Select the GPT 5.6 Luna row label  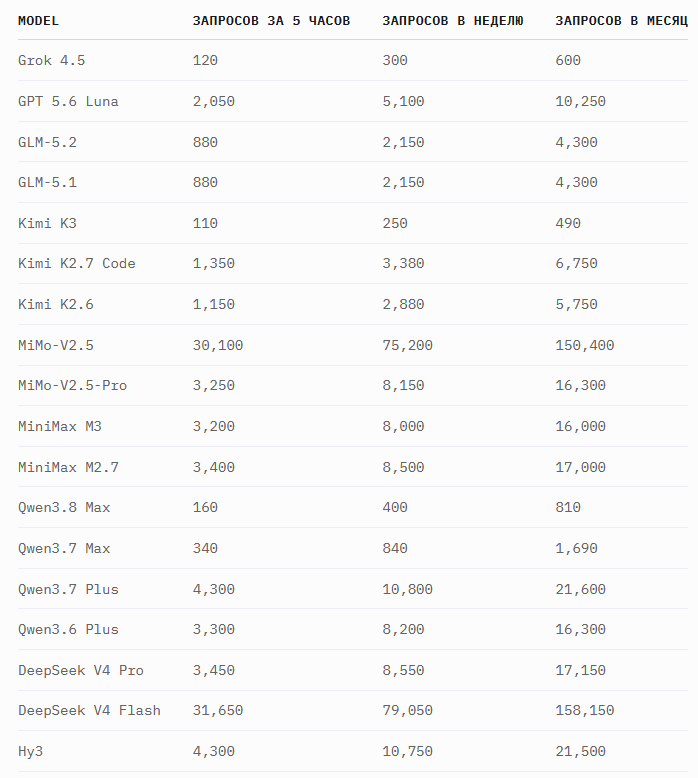(x=68, y=101)
